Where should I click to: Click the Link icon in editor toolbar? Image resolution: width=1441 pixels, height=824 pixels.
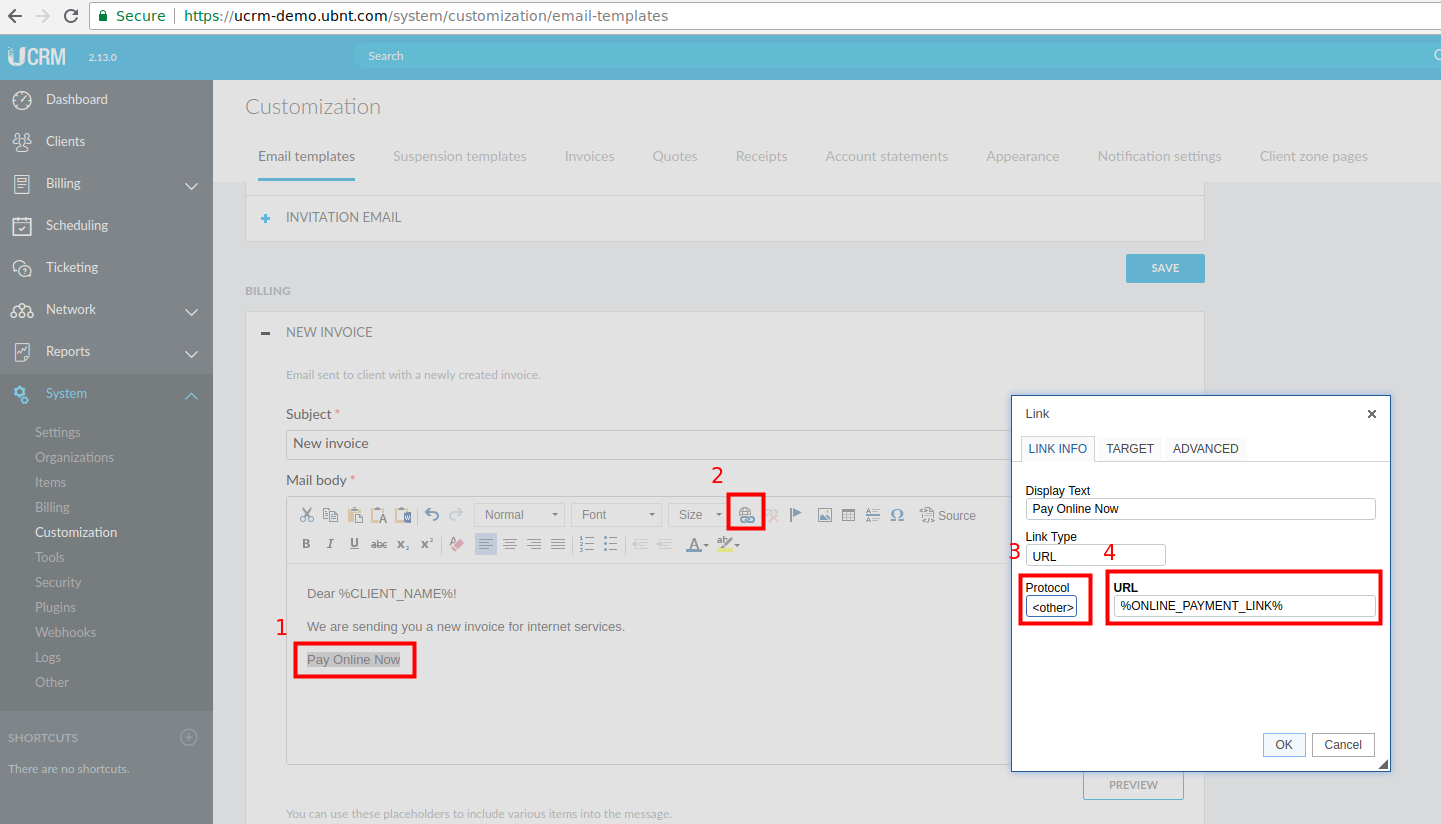[746, 515]
